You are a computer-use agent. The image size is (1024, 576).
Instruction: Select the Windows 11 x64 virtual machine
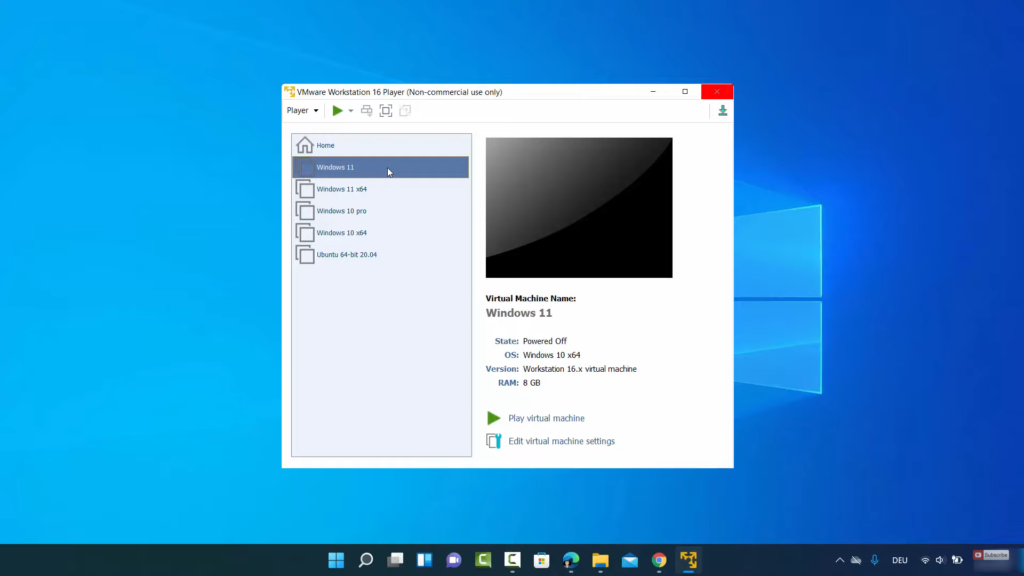click(x=341, y=189)
